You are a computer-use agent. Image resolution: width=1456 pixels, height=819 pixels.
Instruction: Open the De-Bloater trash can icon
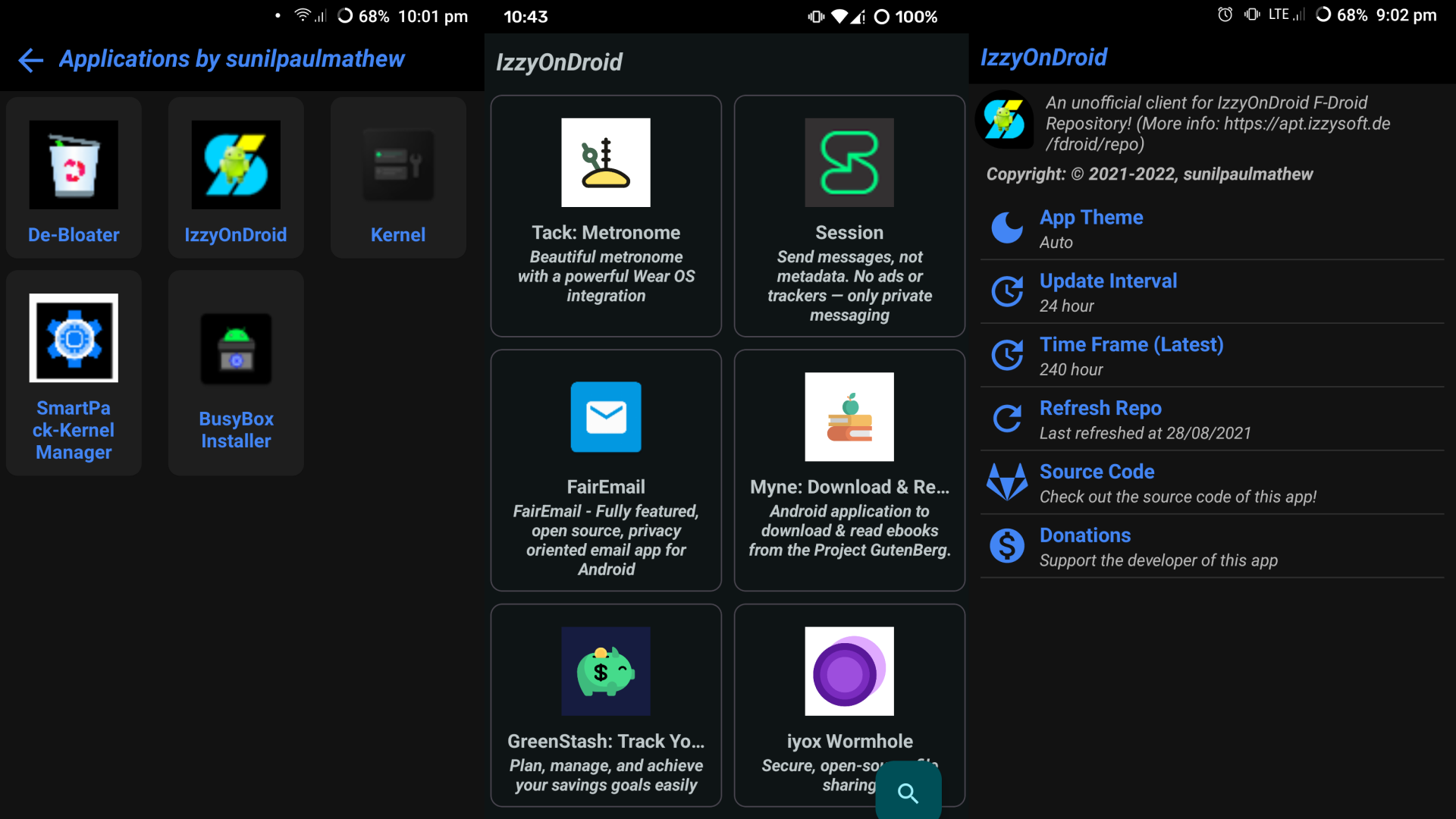74,165
